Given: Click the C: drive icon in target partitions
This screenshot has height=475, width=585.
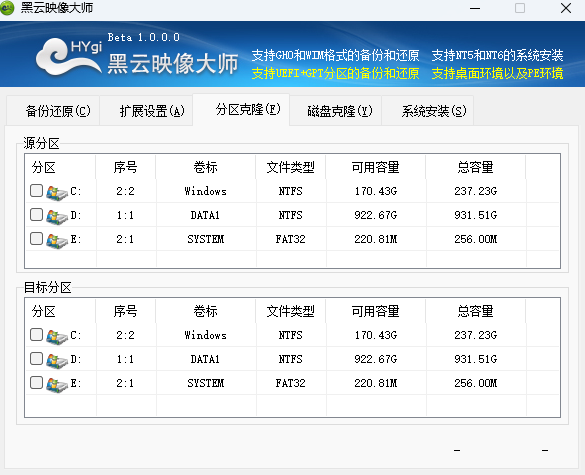Looking at the screenshot, I should (x=57, y=337).
